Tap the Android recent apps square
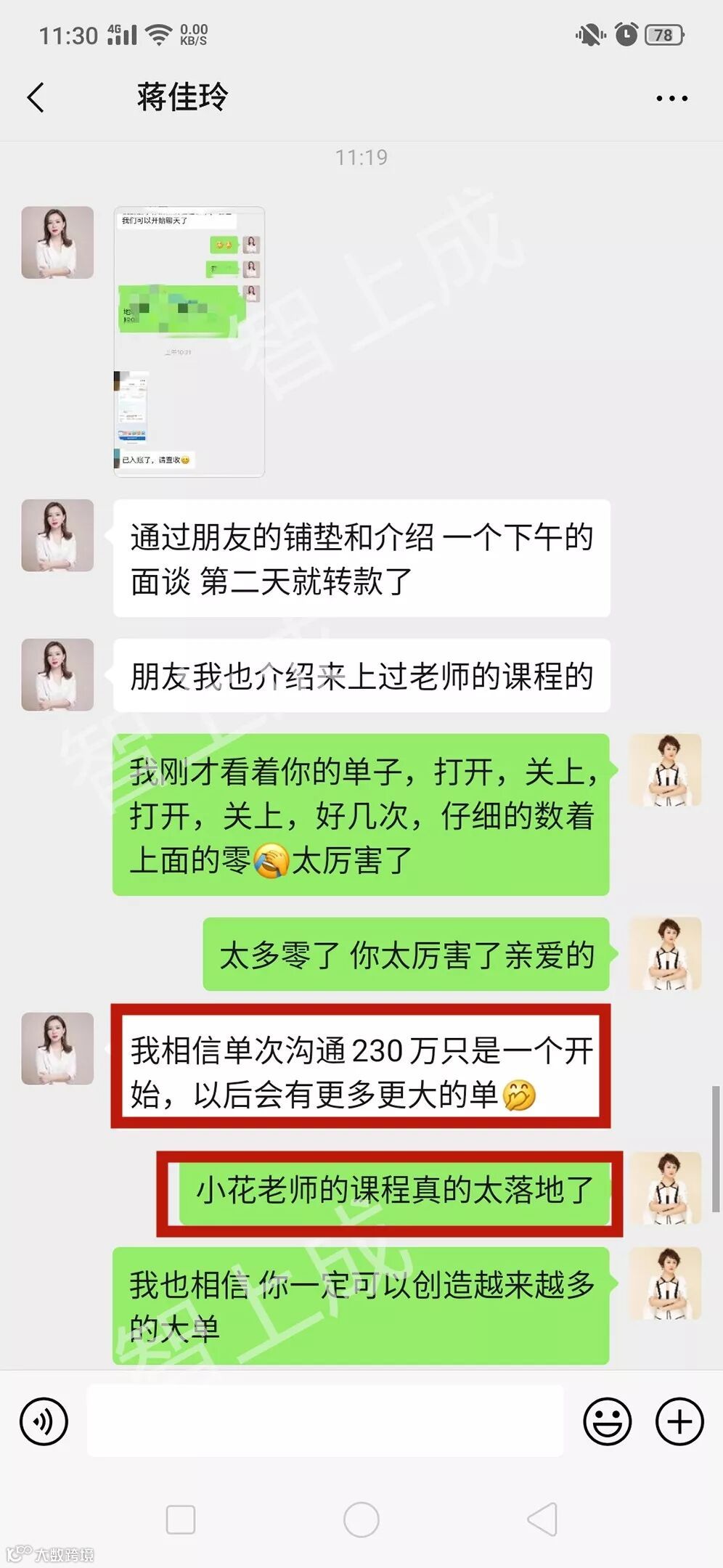The width and height of the screenshot is (723, 1568). pyautogui.click(x=181, y=1519)
